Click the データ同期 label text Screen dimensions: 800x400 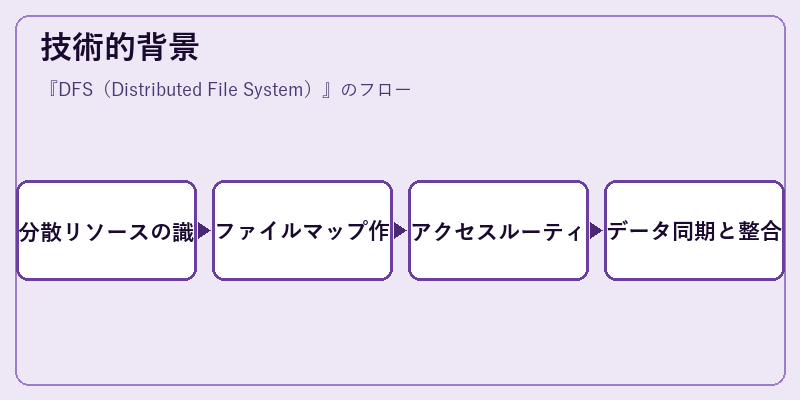pyautogui.click(x=657, y=232)
